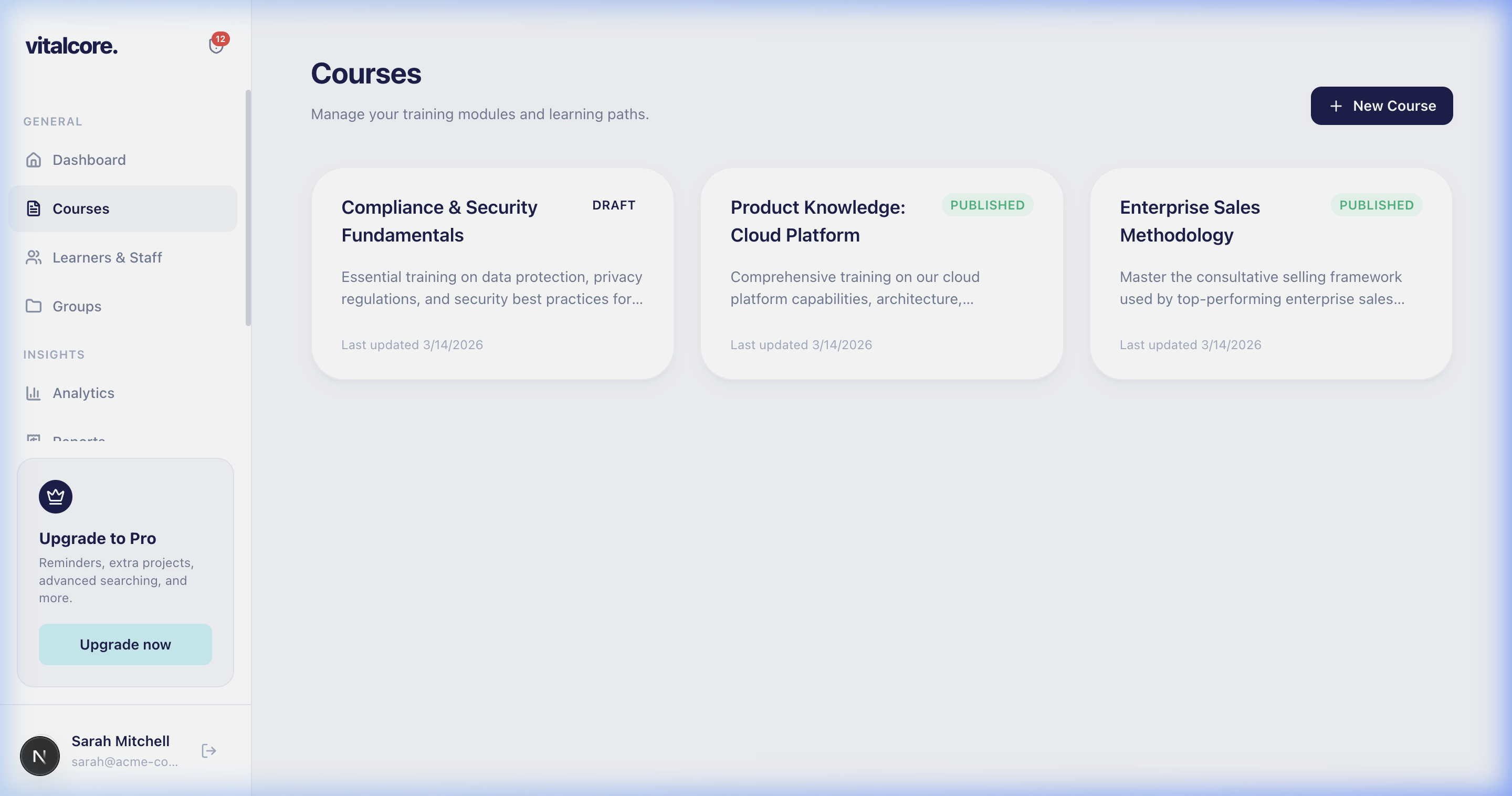
Task: Click the sidebar vertical scrollbar
Action: point(248,208)
